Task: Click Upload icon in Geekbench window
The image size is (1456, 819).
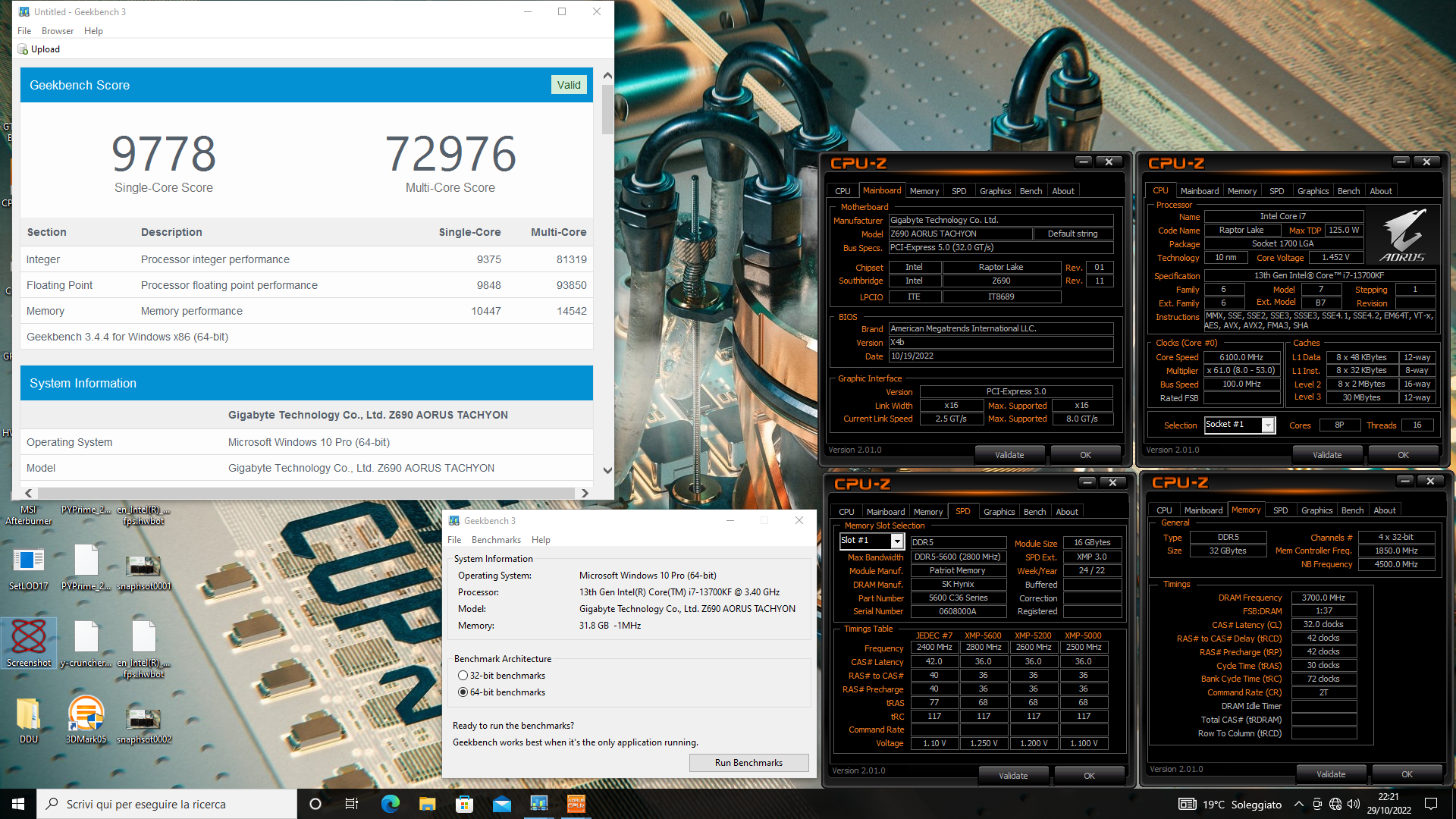Action: point(39,49)
